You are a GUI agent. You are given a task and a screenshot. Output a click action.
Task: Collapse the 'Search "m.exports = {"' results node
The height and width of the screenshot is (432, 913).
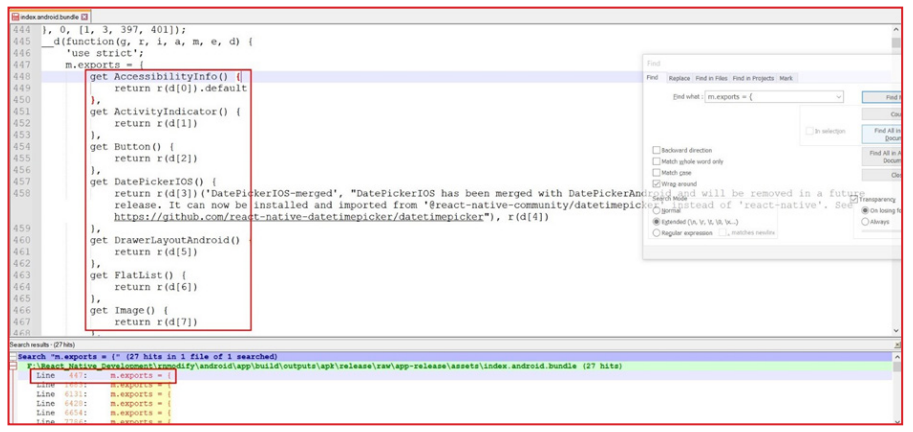(x=13, y=356)
